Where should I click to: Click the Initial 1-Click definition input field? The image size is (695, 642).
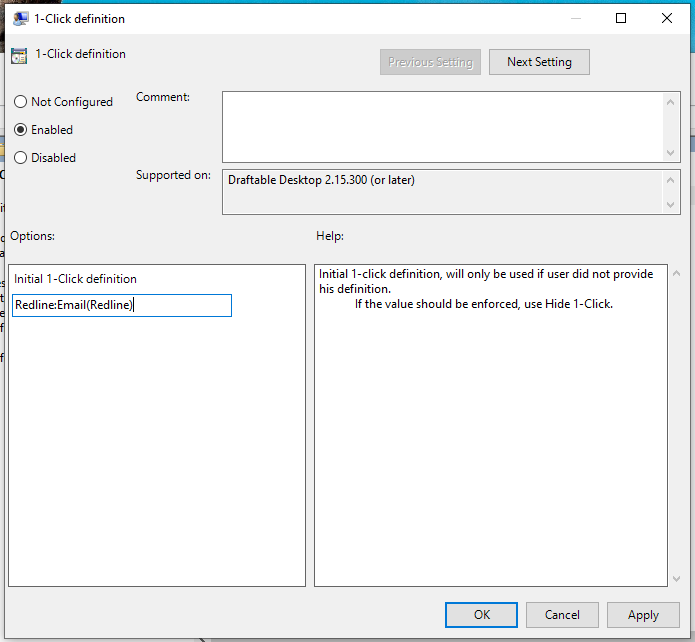pyautogui.click(x=122, y=305)
